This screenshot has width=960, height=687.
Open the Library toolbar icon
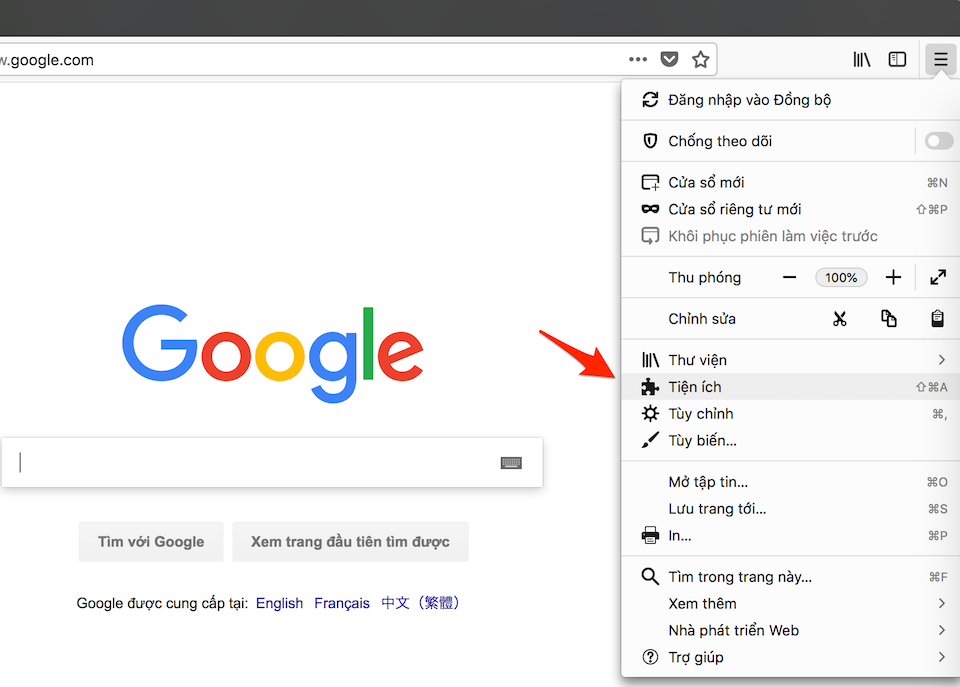pyautogui.click(x=862, y=59)
